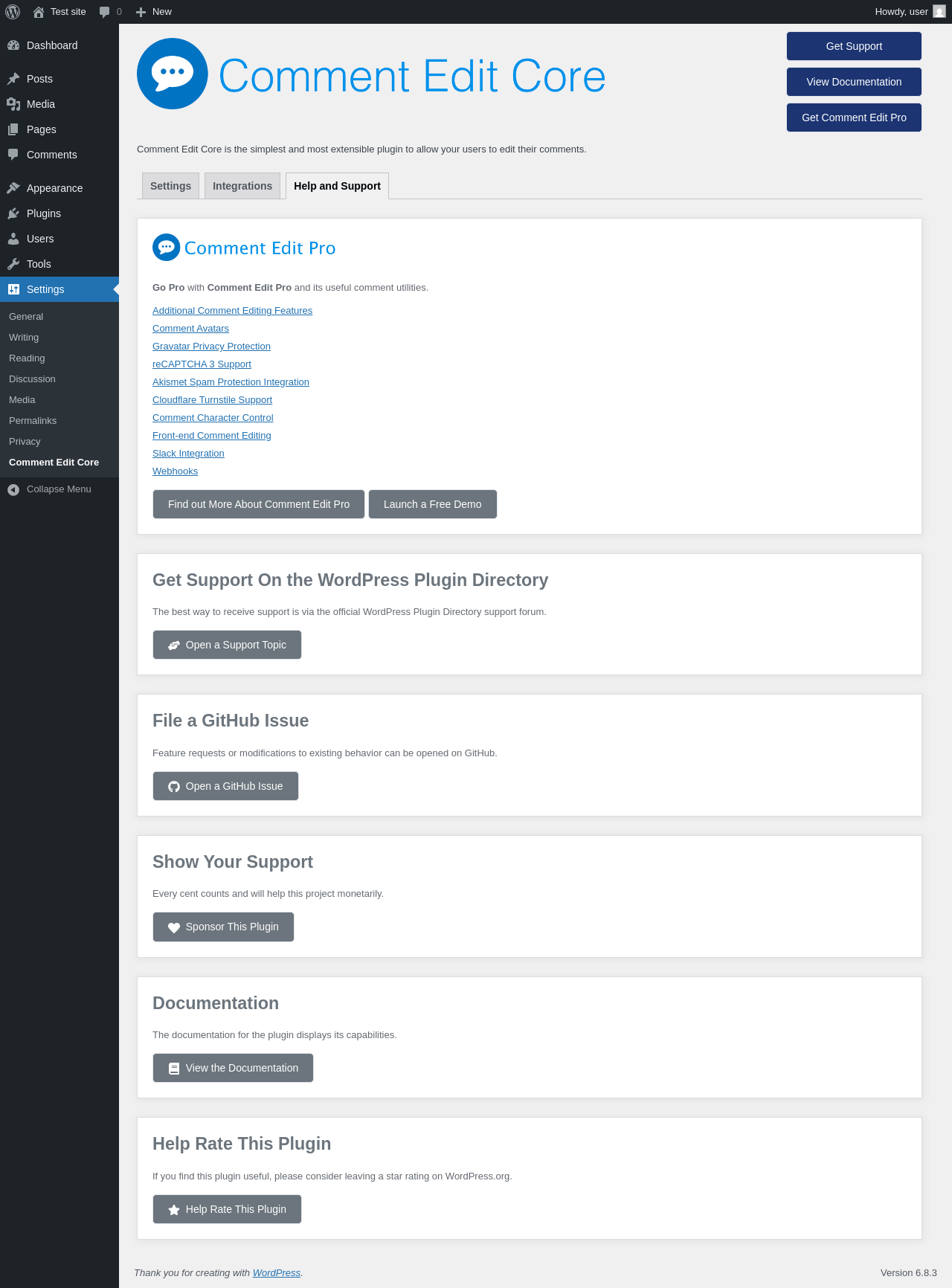Open the comments bubble icon in admin bar
Screen dimensions: 952x1288
click(x=105, y=12)
